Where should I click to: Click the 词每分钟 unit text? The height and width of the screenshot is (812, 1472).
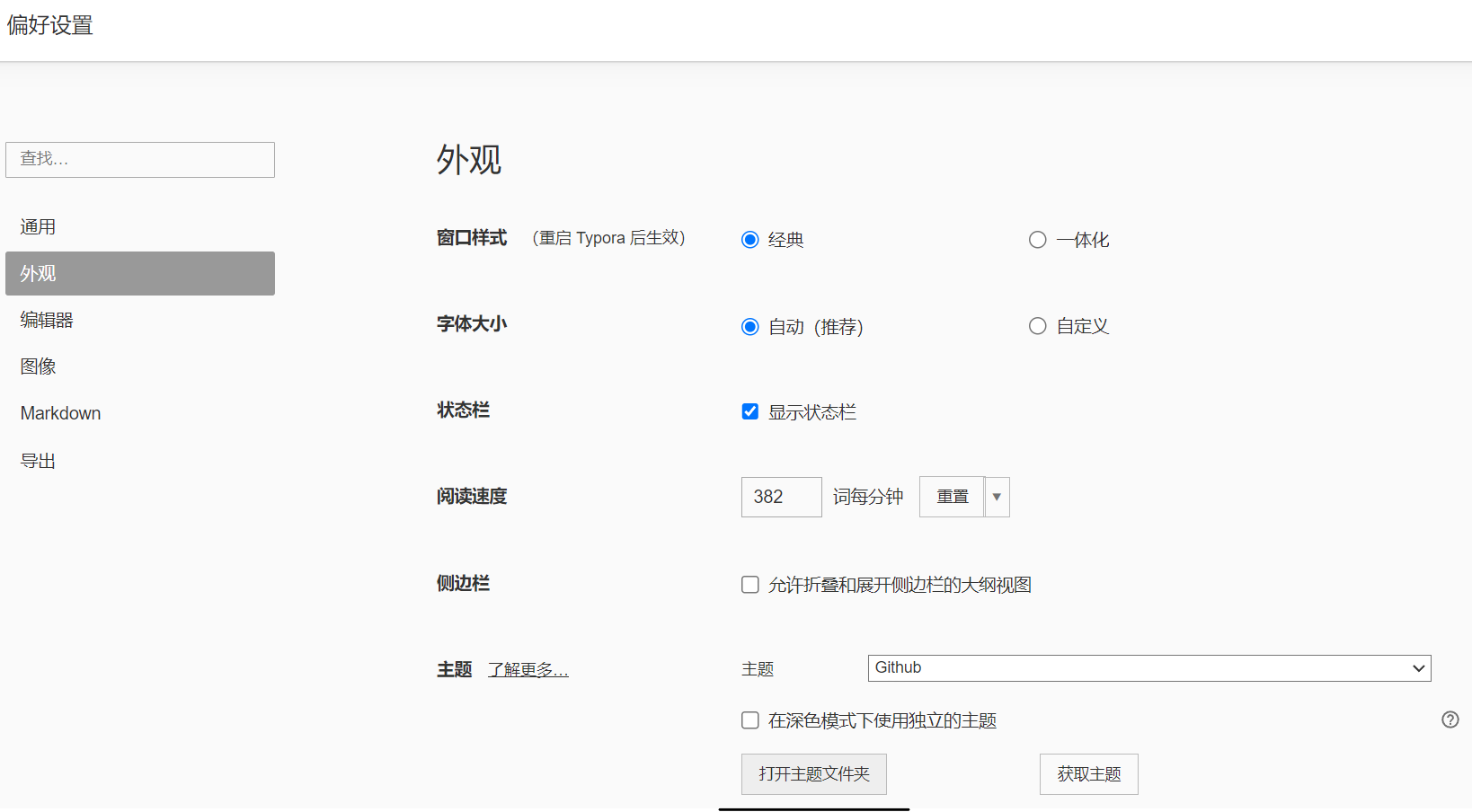pyautogui.click(x=868, y=497)
